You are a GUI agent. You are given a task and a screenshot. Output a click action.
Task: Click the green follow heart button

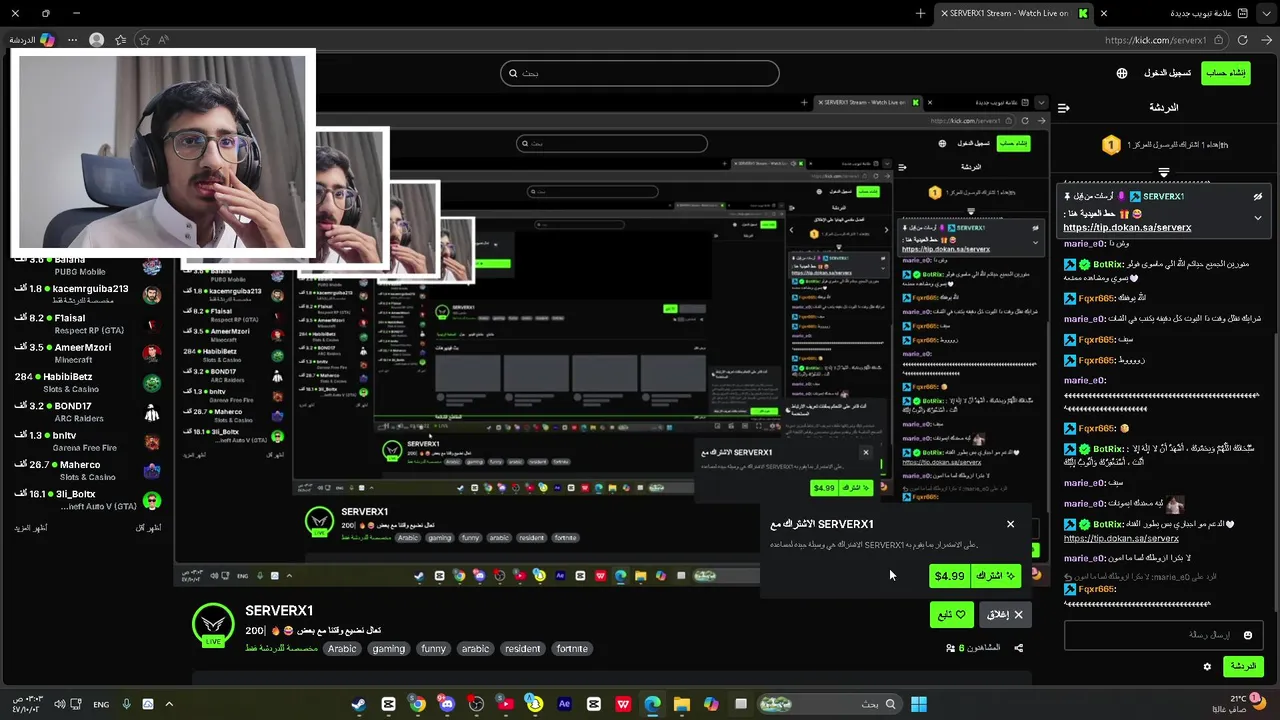point(951,614)
